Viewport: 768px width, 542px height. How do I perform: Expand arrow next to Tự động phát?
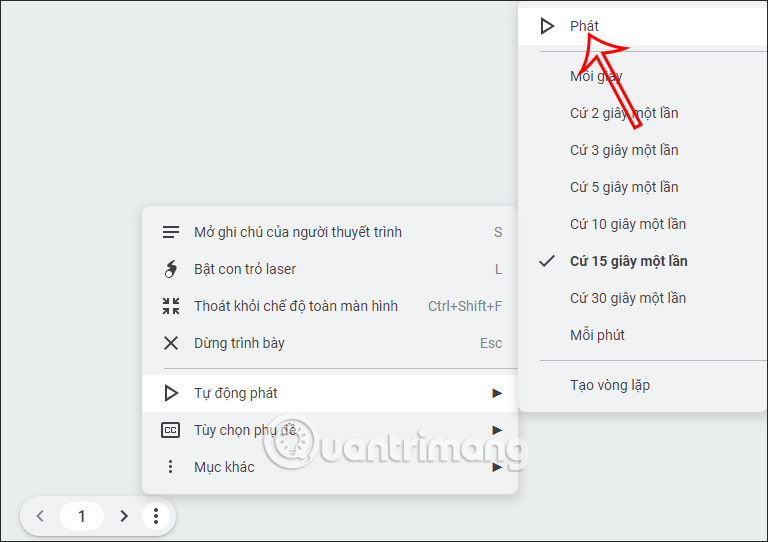(497, 393)
